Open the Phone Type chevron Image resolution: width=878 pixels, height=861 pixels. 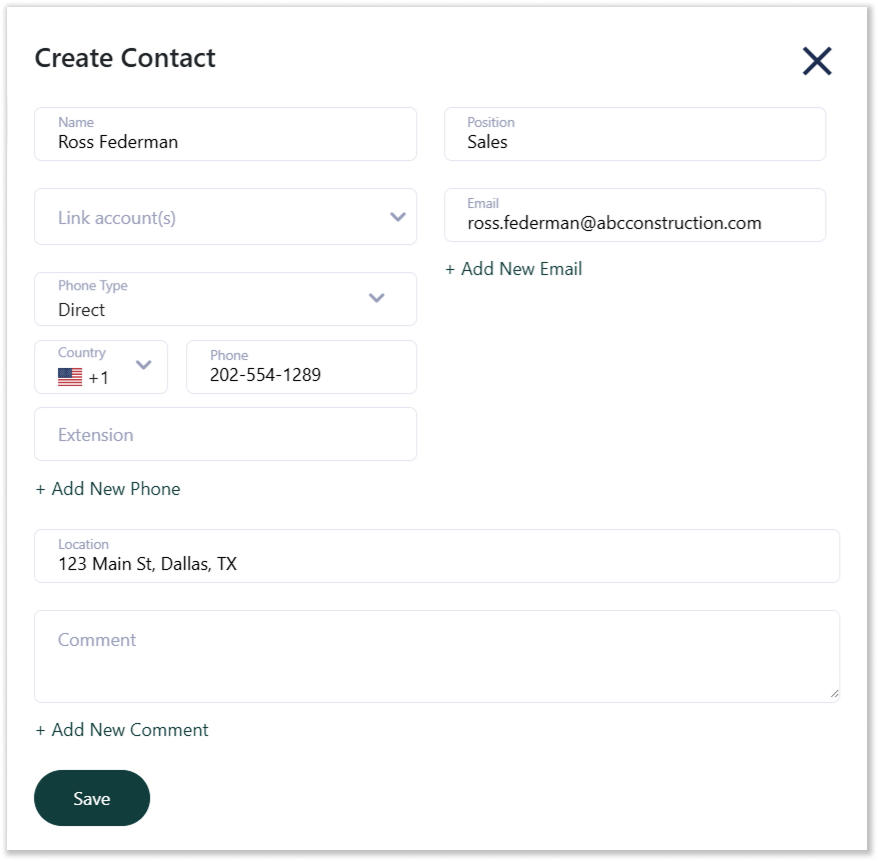tap(376, 298)
